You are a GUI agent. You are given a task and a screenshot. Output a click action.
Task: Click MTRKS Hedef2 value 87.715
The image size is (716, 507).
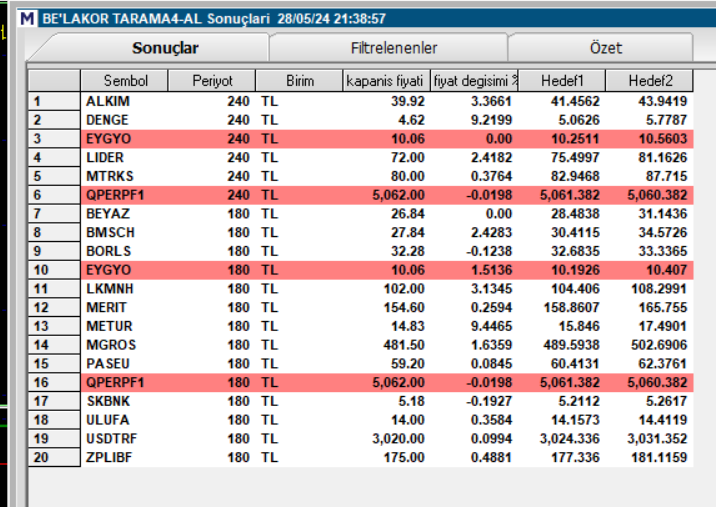tap(666, 176)
